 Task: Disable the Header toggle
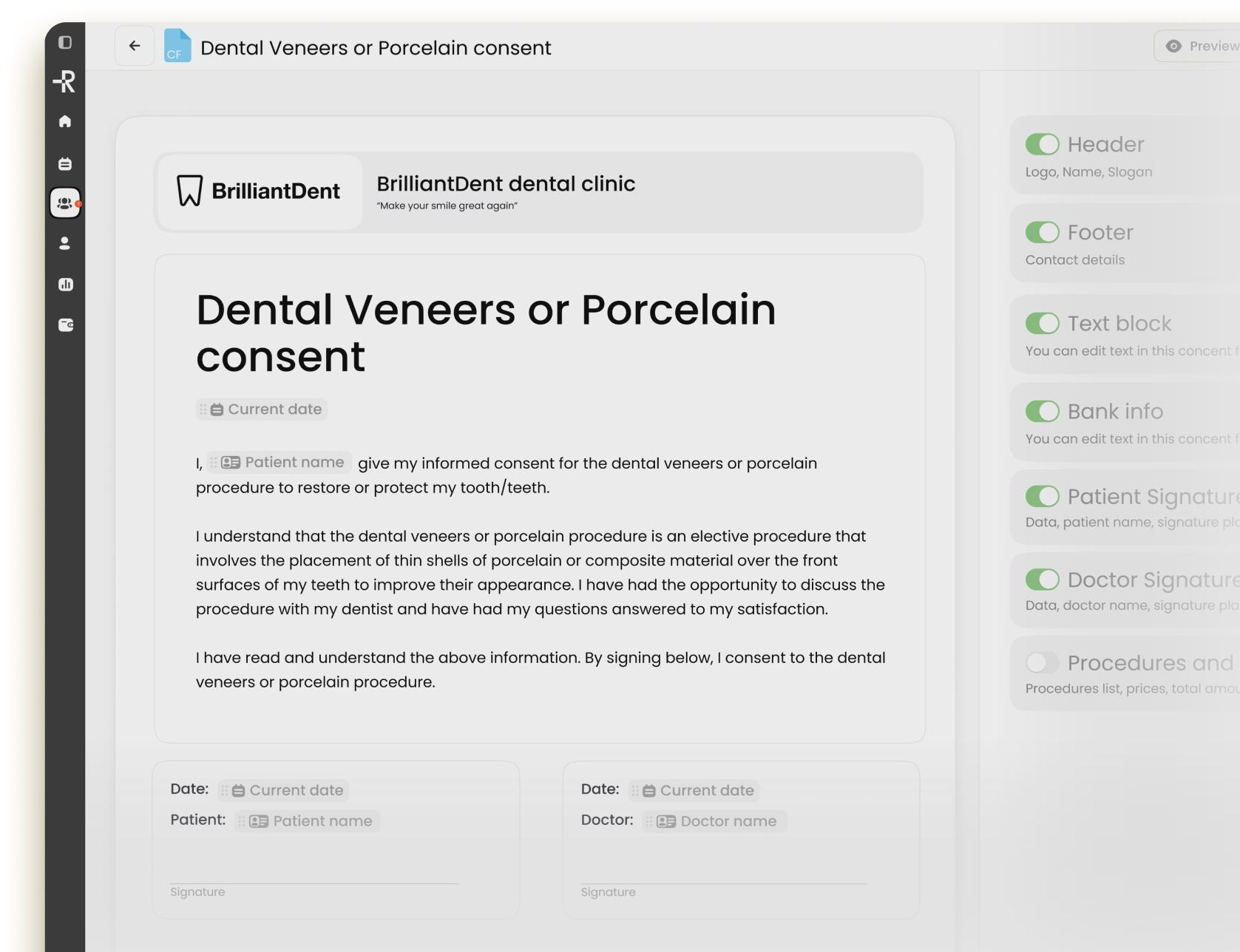point(1043,144)
